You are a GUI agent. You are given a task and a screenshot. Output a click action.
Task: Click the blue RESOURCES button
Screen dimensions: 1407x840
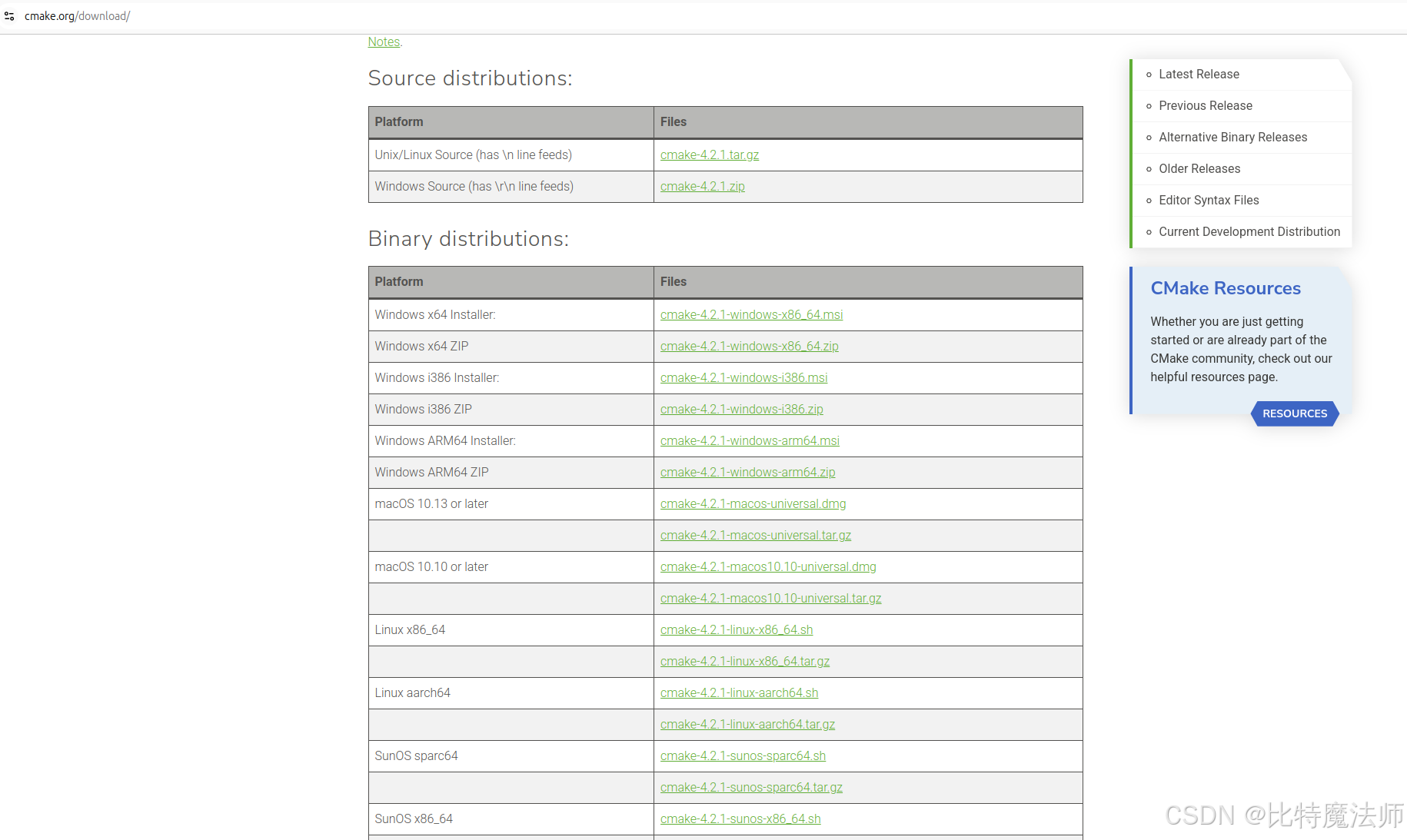point(1295,413)
